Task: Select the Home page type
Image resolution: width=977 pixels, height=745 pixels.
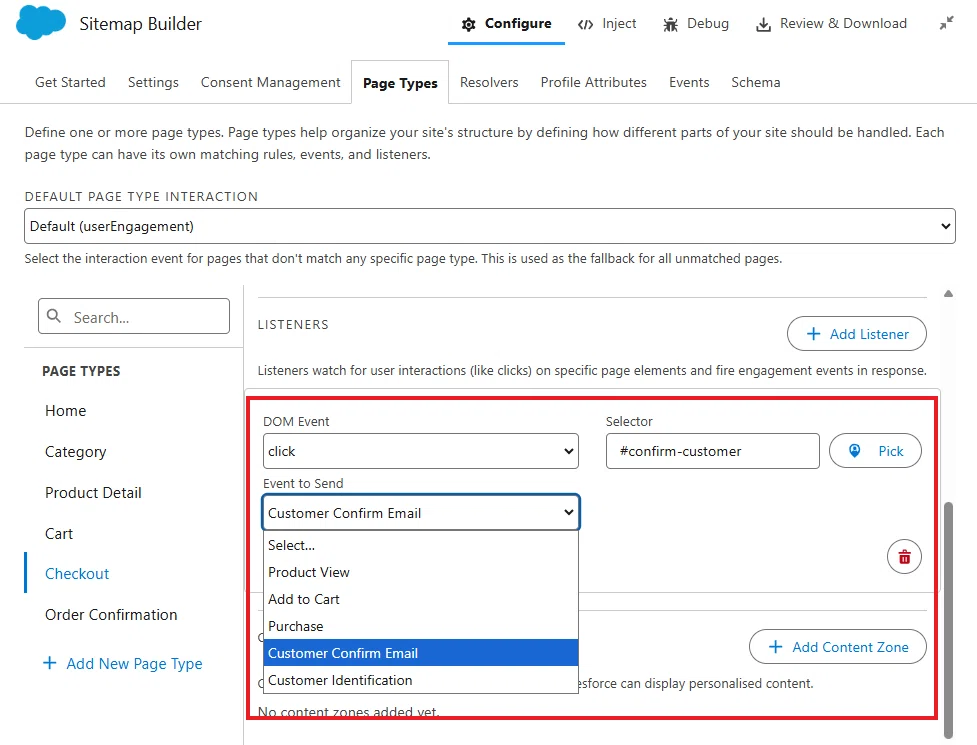Action: 65,410
